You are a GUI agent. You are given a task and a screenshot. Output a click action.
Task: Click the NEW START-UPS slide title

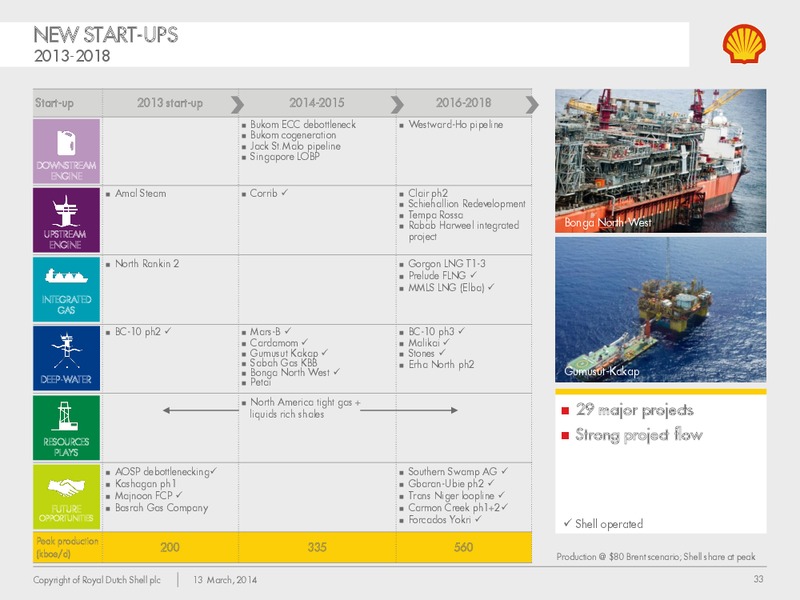point(106,35)
